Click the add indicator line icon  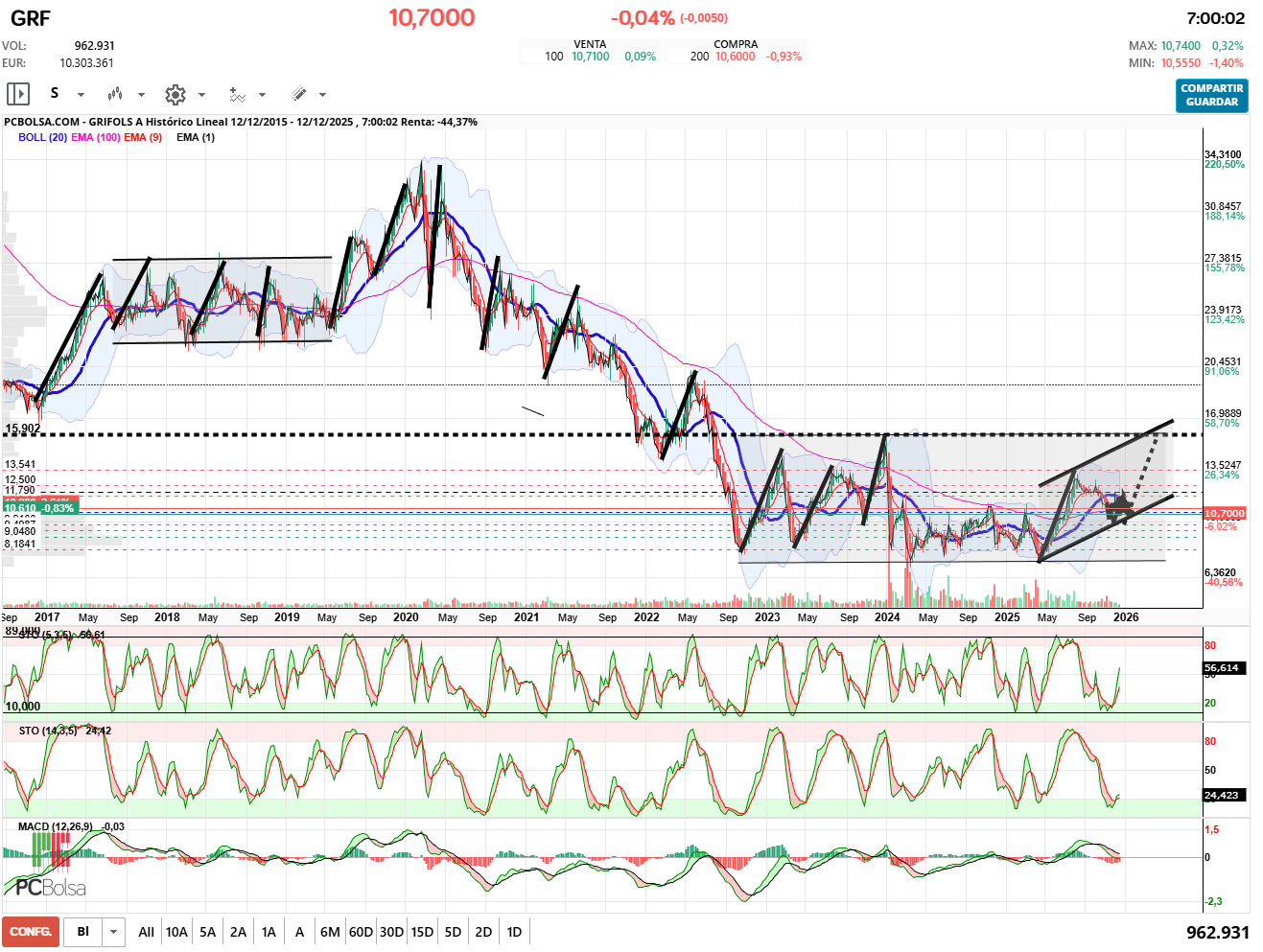pyautogui.click(x=237, y=94)
